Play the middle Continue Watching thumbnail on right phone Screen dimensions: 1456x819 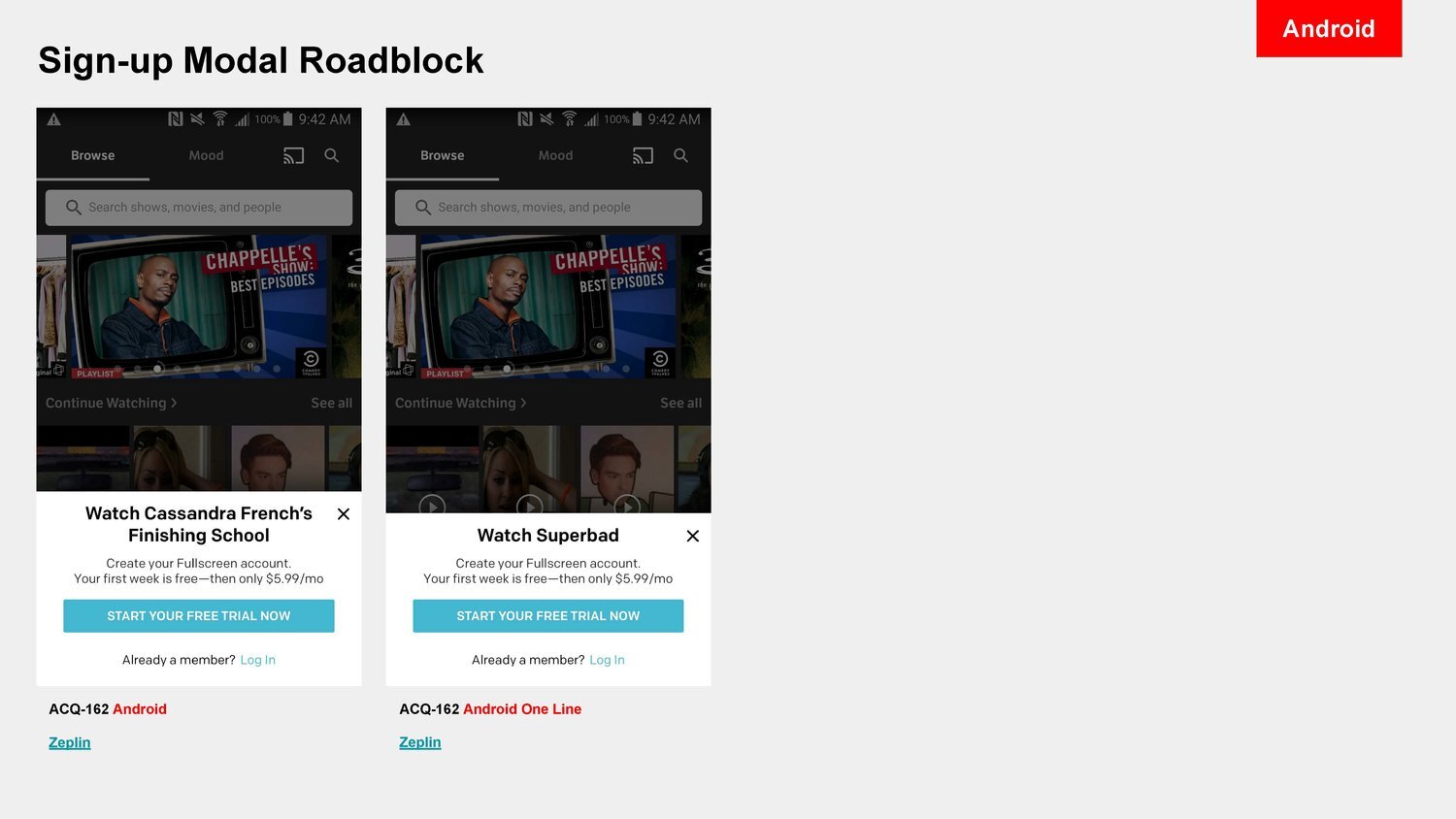(x=530, y=506)
